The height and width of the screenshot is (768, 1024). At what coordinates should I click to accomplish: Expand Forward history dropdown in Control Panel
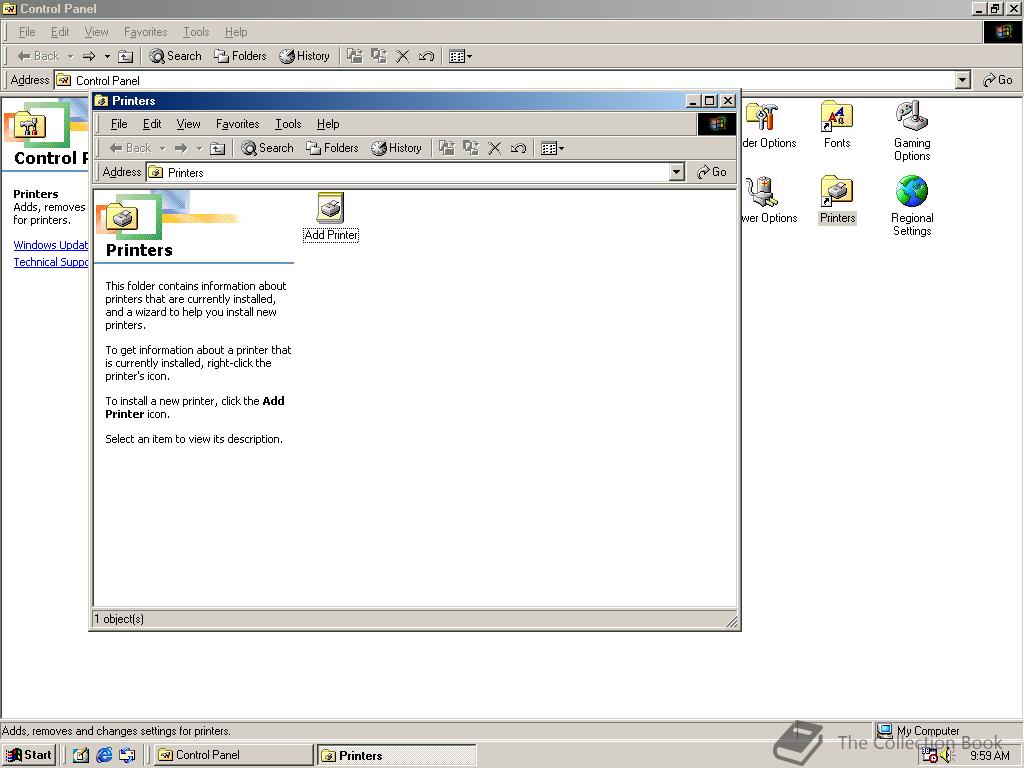[x=107, y=56]
